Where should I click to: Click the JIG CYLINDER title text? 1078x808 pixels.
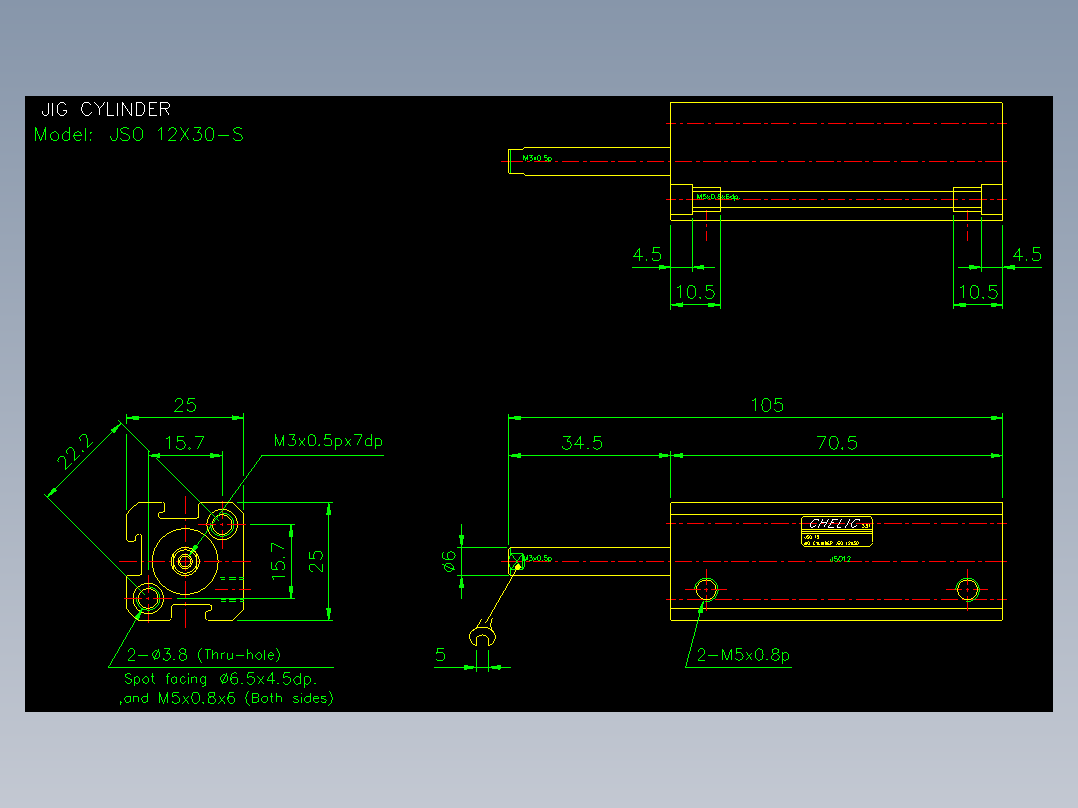pos(106,109)
